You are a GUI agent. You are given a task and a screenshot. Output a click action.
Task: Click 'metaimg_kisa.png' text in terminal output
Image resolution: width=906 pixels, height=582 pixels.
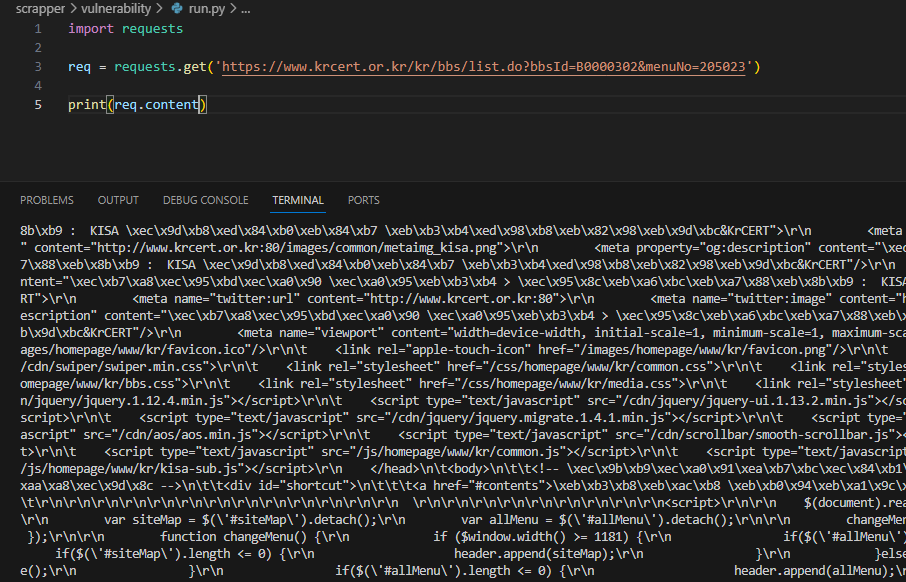tap(442, 248)
